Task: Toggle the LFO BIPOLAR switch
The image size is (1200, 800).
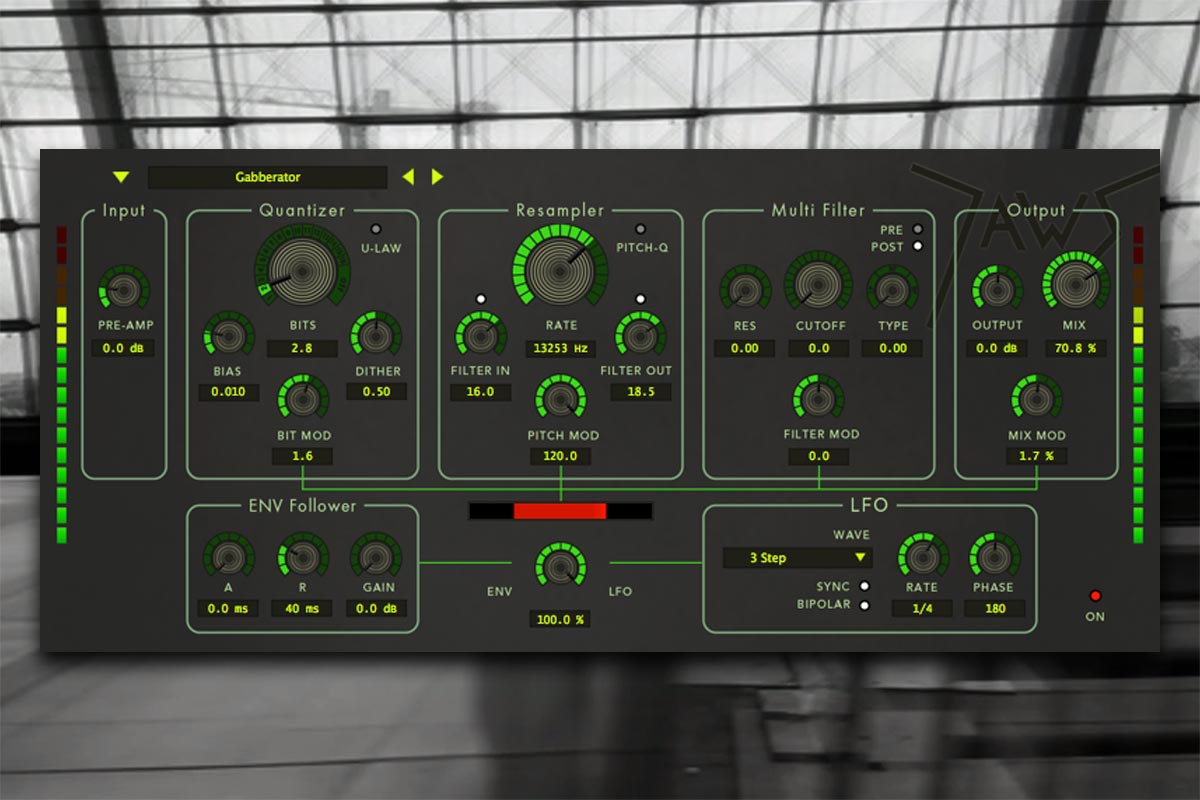Action: 864,605
